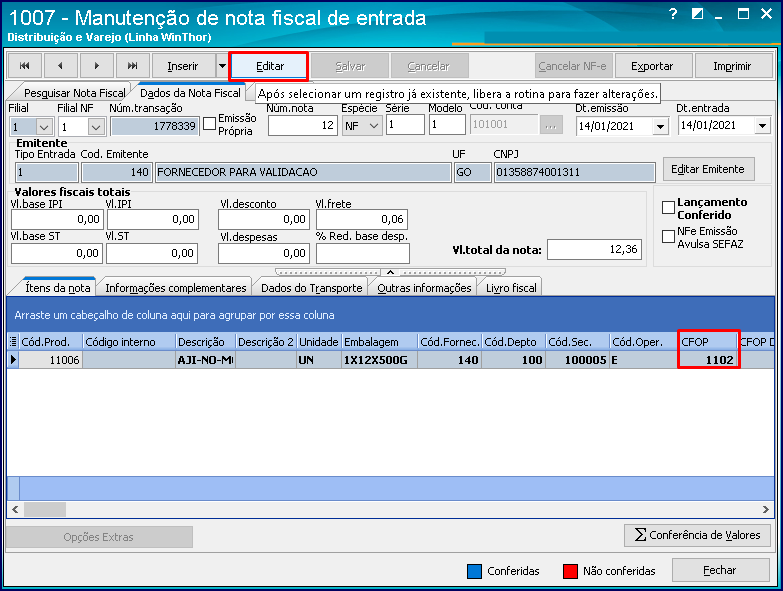Click the Inserir button
Screen dimensions: 783x591
[x=183, y=66]
